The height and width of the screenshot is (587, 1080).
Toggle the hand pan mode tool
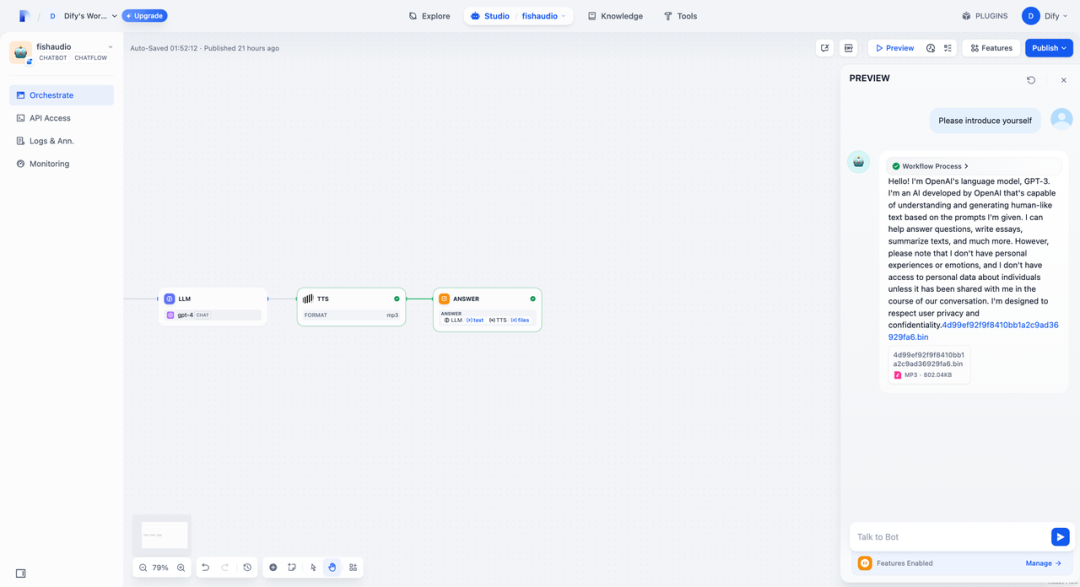click(x=332, y=567)
